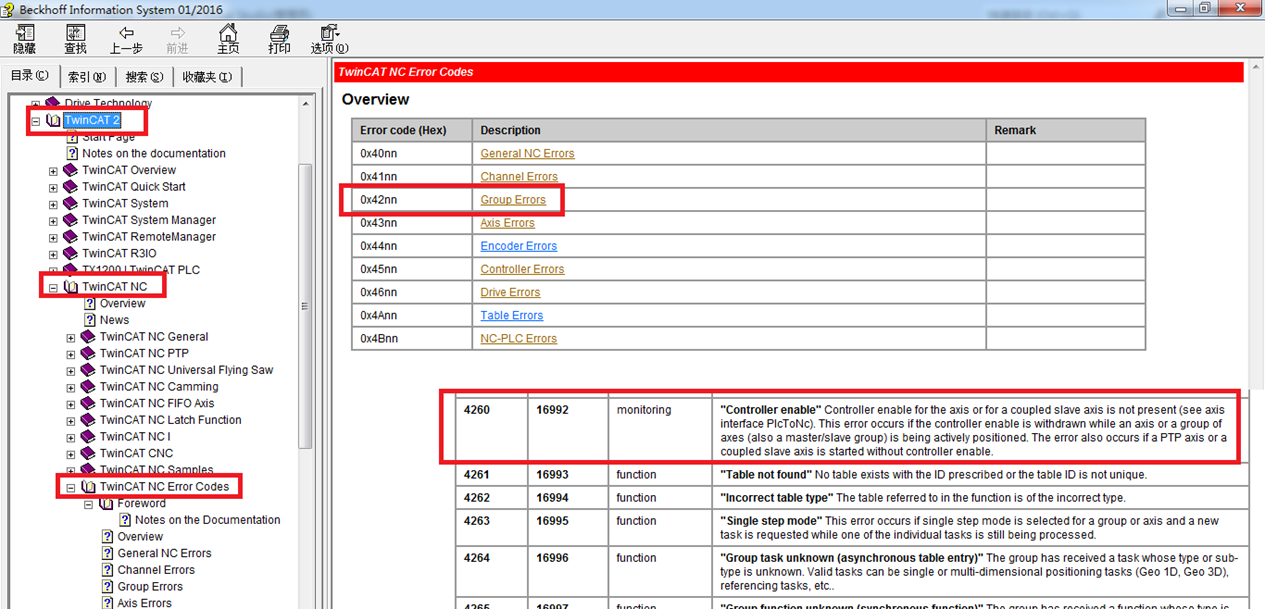
Task: Switch to the 索引 (Index) tab
Action: point(87,77)
